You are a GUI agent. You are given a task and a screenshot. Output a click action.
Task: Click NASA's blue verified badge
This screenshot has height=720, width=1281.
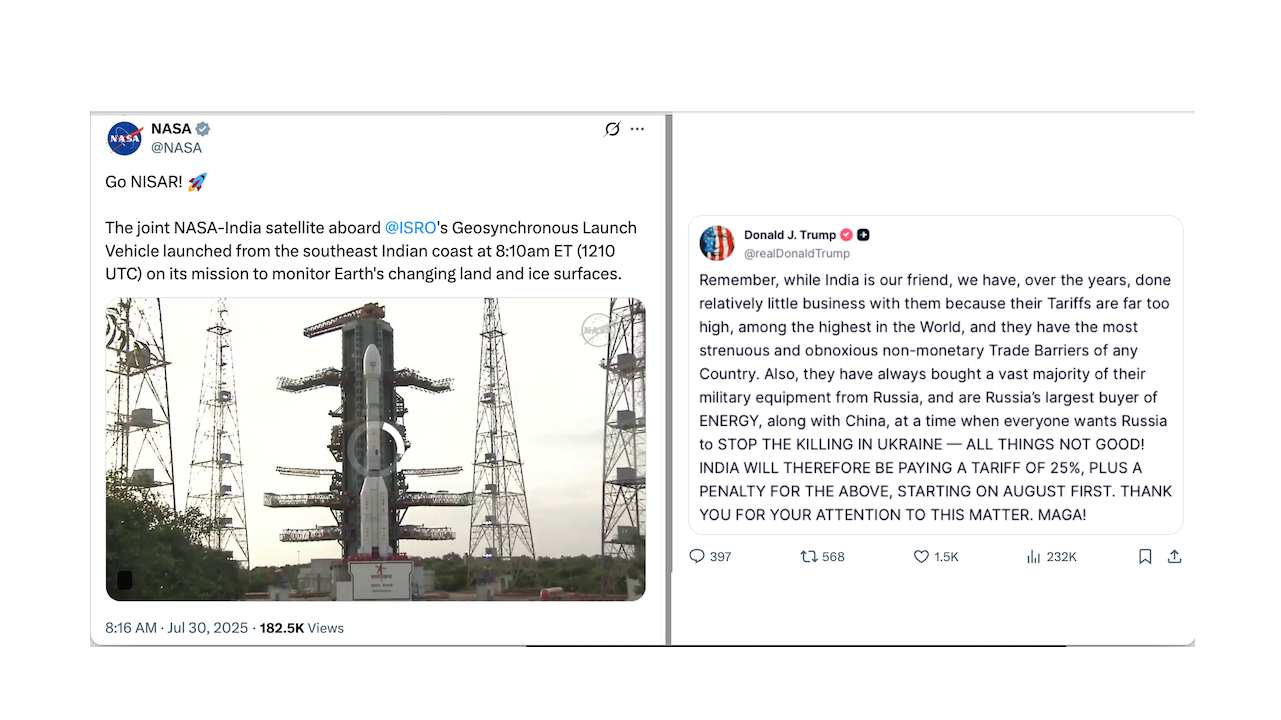[202, 129]
